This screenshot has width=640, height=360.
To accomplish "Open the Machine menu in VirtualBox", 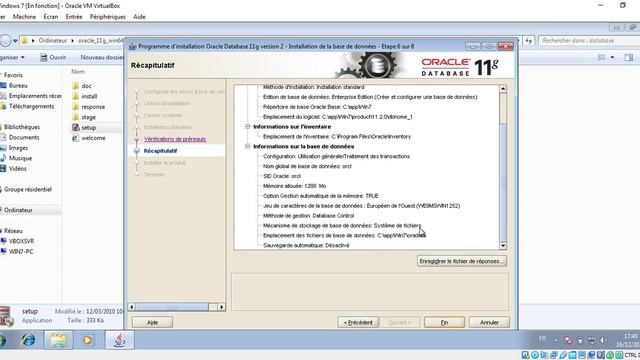I will point(24,17).
